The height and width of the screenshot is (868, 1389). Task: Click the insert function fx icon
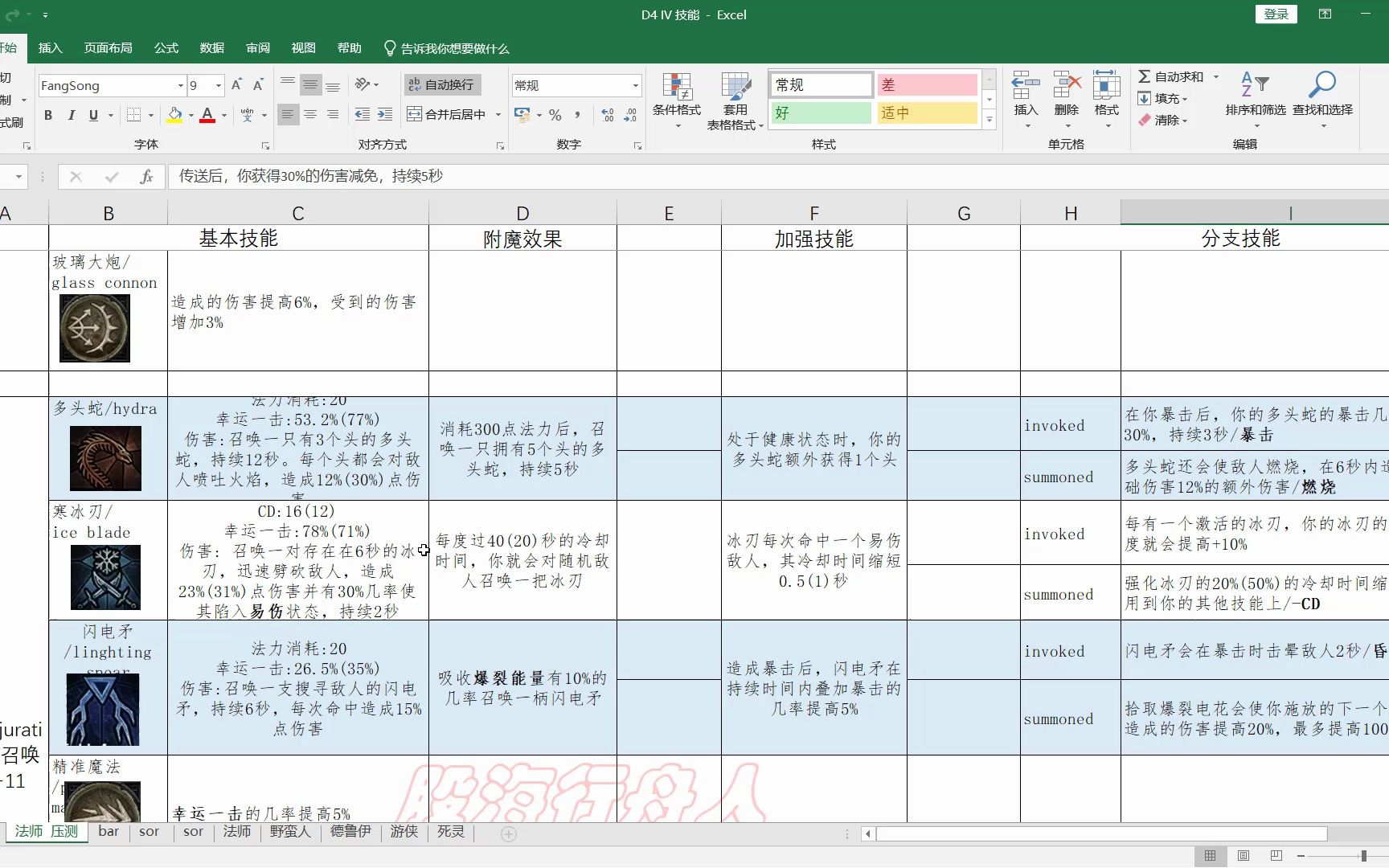146,176
